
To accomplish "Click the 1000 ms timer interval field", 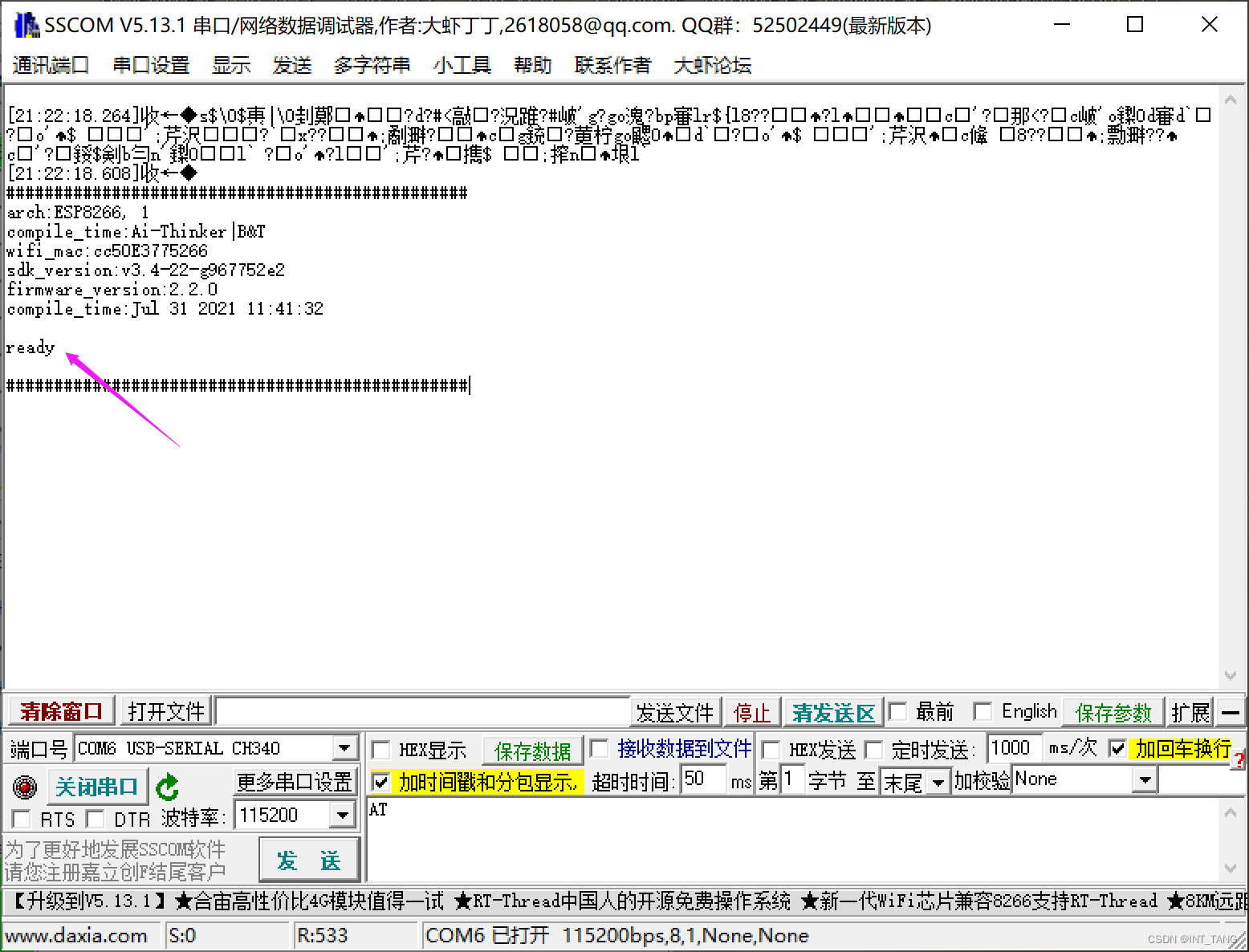I will pos(1015,748).
